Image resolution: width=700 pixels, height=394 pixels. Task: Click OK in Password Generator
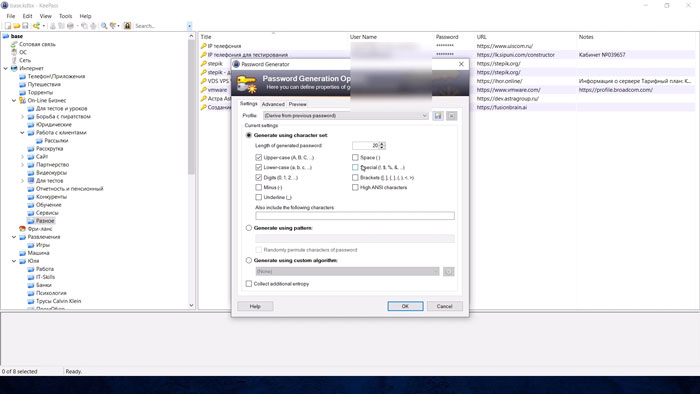(405, 306)
